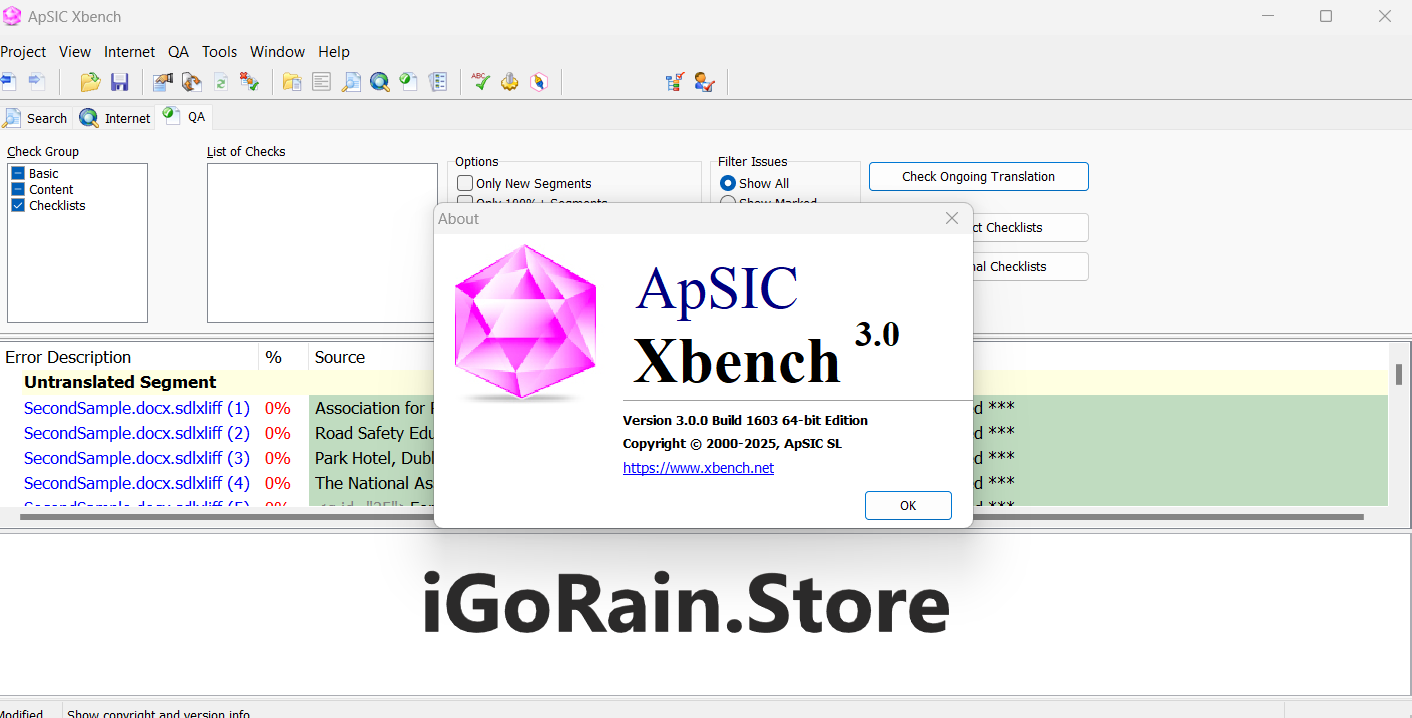Click the magnifier-on-document search toolbar icon
This screenshot has height=718, width=1412.
pos(351,82)
